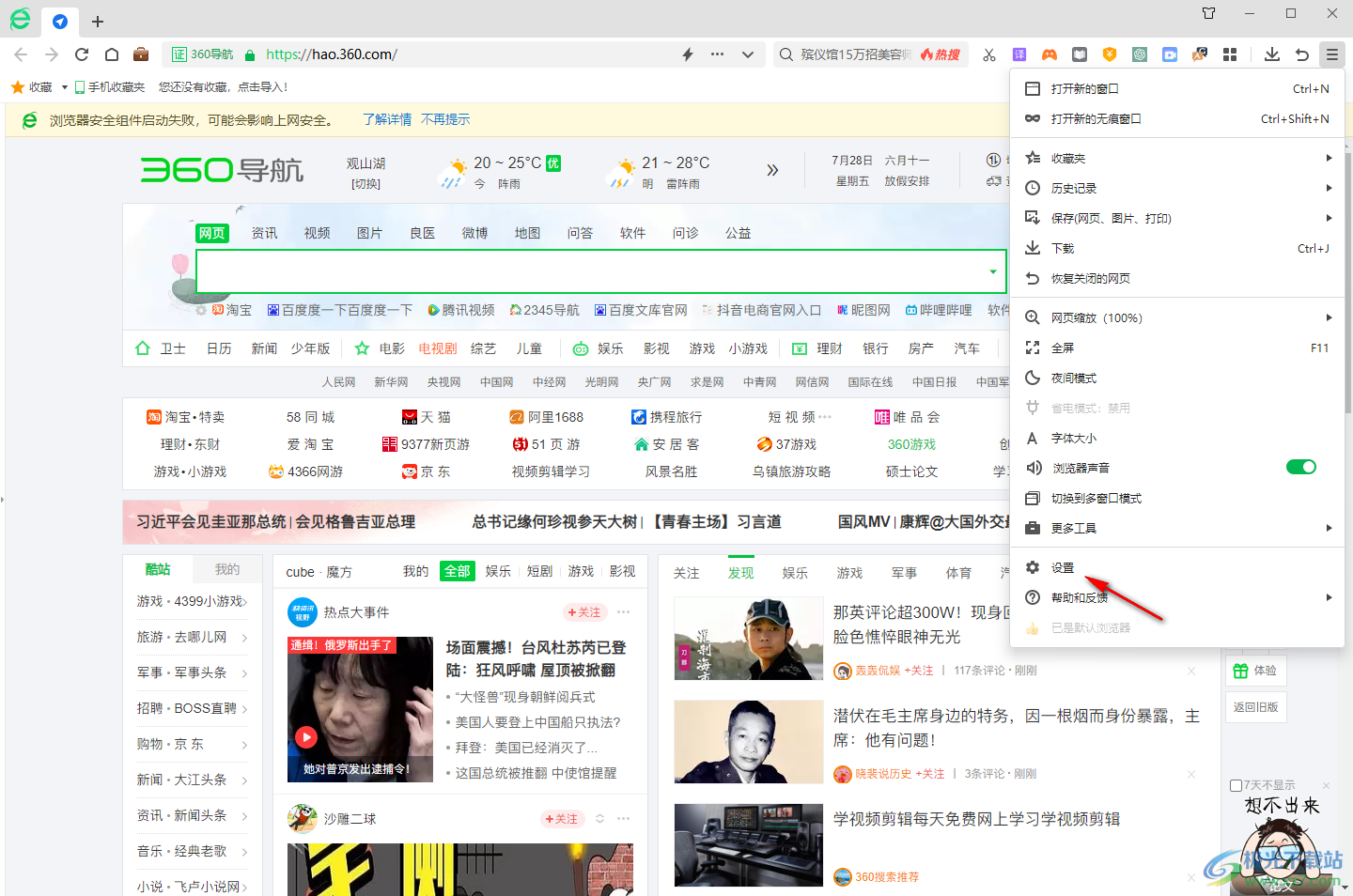
Task: Switch to 资讯 search tab
Action: tap(264, 233)
